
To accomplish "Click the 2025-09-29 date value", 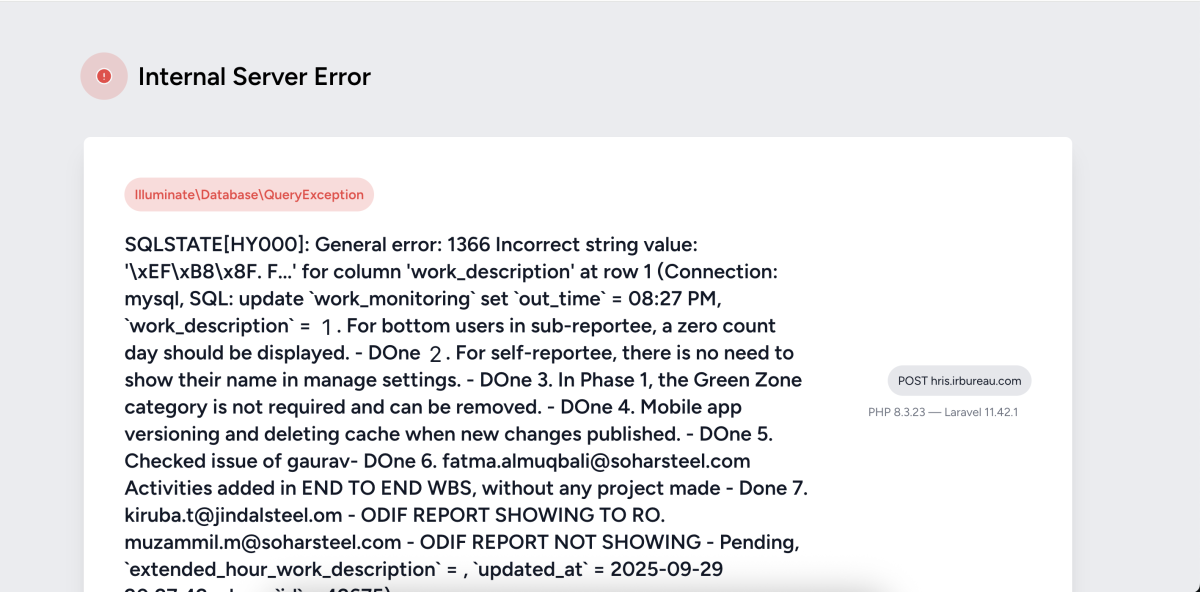I will [668, 569].
